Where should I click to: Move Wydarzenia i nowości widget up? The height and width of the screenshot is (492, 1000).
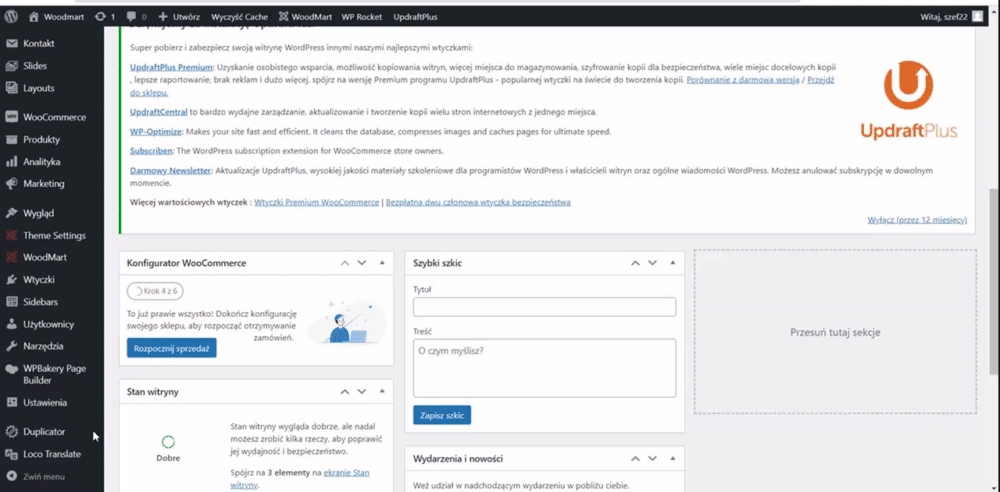tap(635, 459)
